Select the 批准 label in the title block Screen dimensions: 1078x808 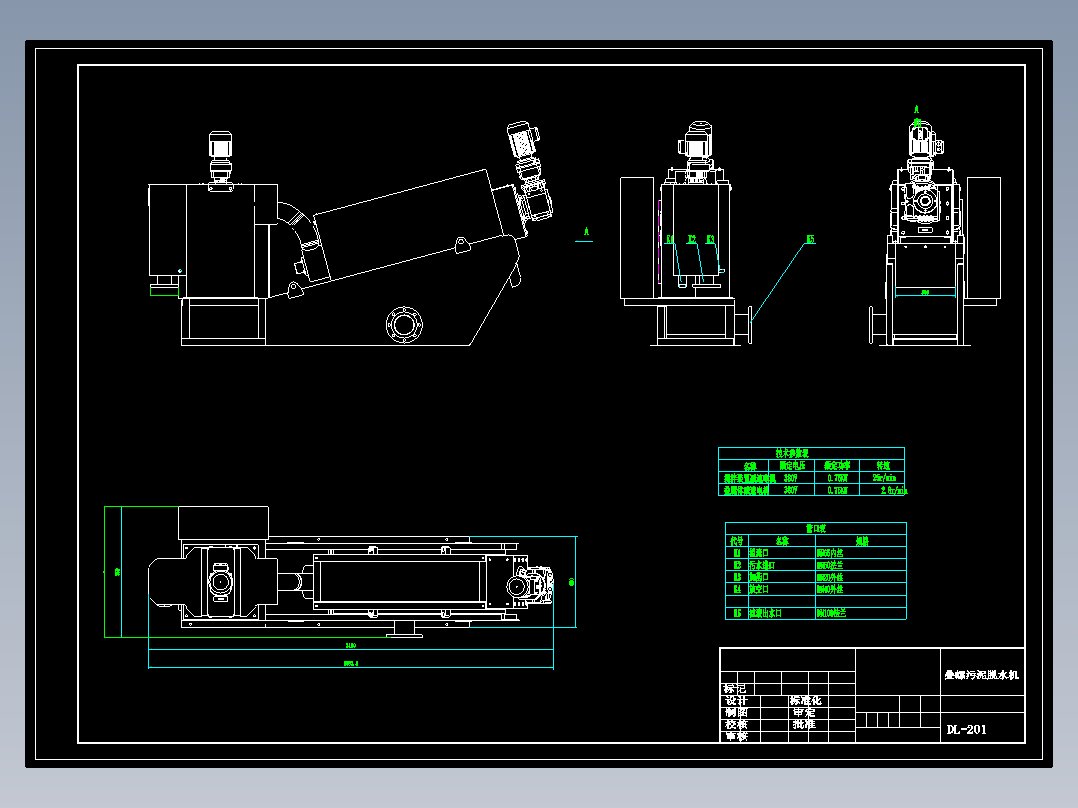tap(804, 724)
